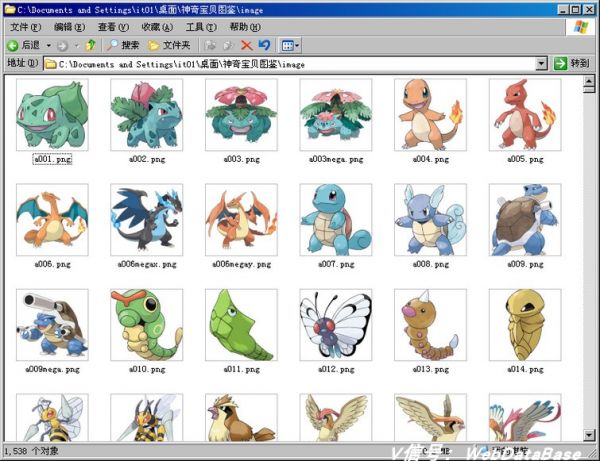Select the Pidgey thumbnail in bottom row
This screenshot has height=461, width=600.
[x=241, y=417]
